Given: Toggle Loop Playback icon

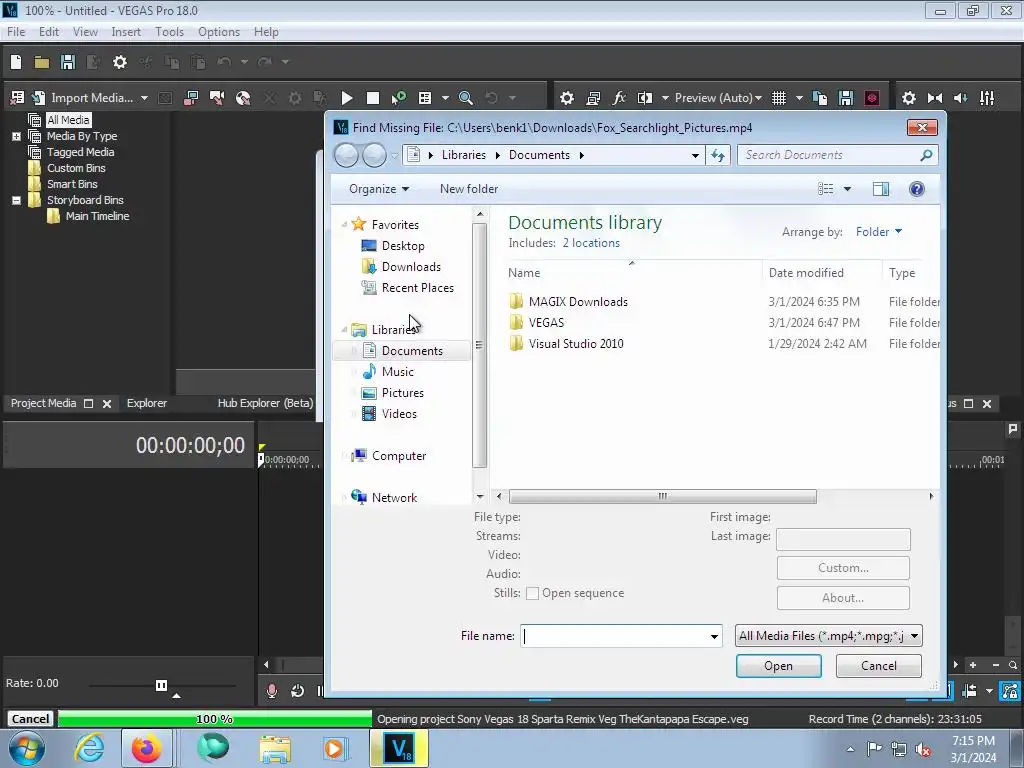Looking at the screenshot, I should click(297, 691).
